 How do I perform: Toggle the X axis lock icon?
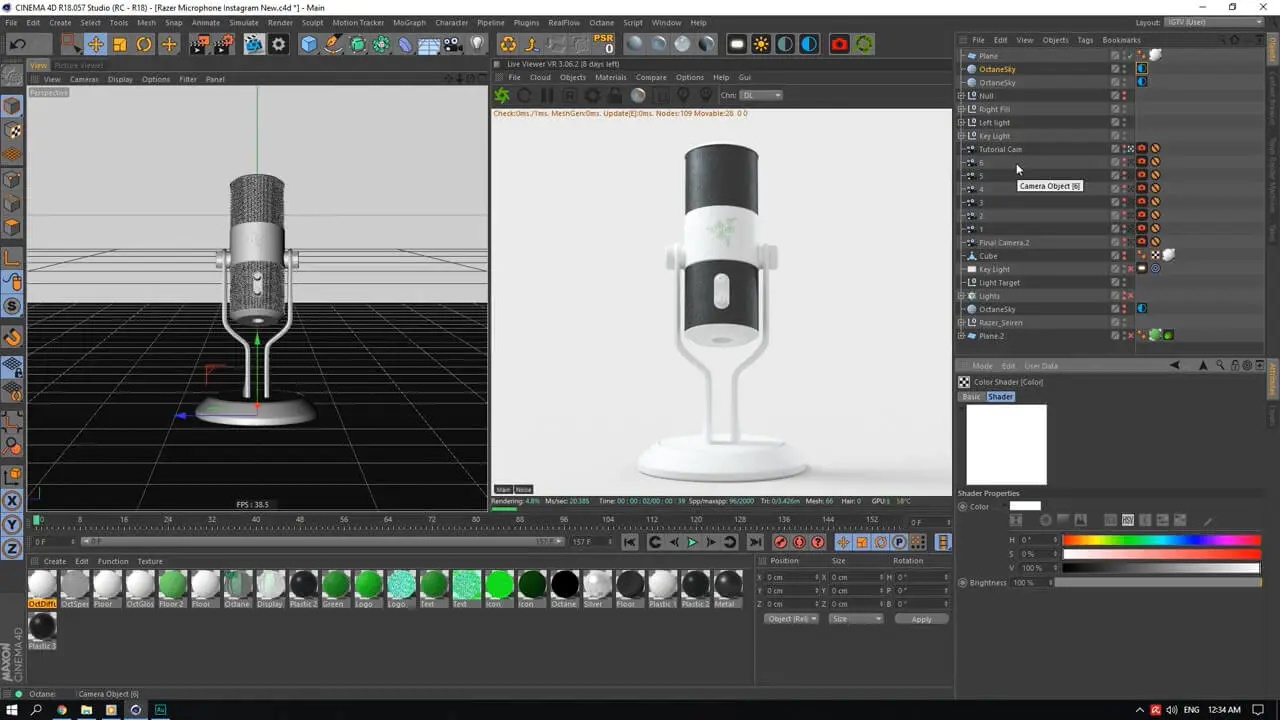[x=13, y=501]
